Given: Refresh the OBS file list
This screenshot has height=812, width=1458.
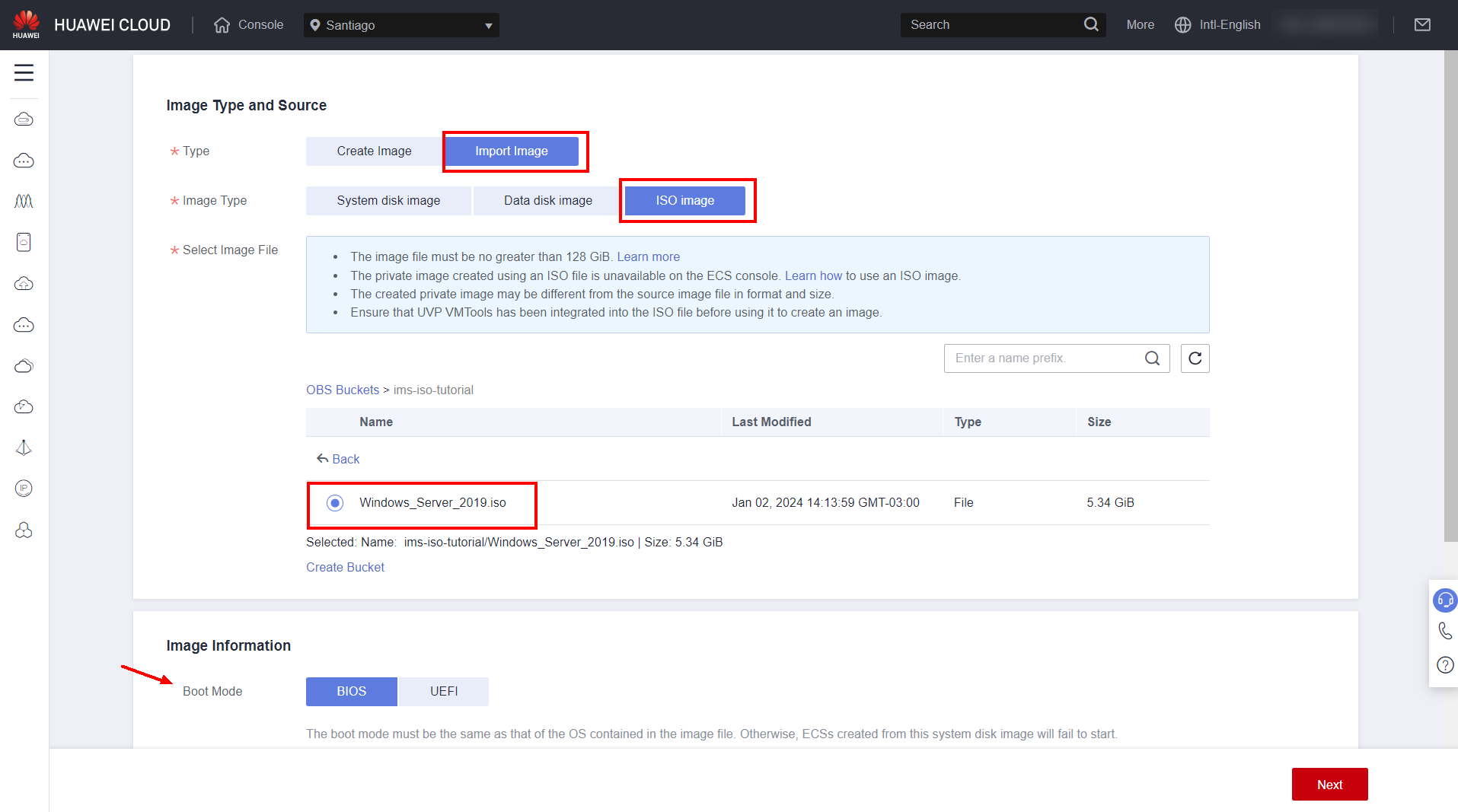Looking at the screenshot, I should pos(1195,358).
